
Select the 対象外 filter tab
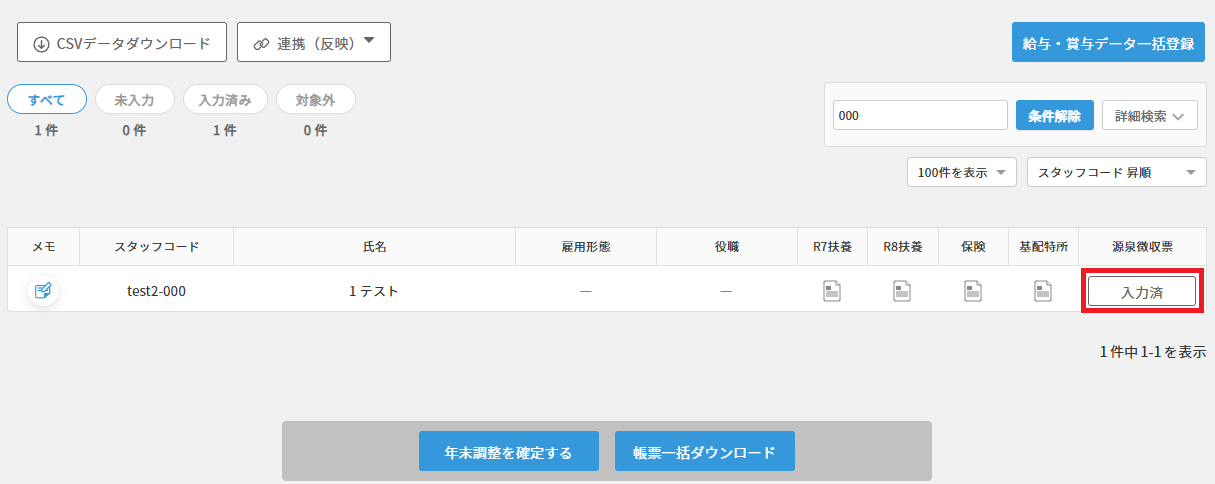click(x=315, y=100)
